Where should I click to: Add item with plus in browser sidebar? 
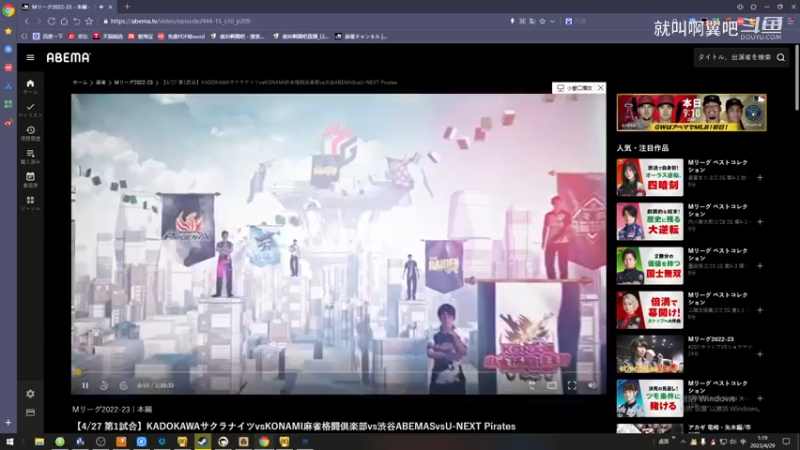(x=8, y=422)
